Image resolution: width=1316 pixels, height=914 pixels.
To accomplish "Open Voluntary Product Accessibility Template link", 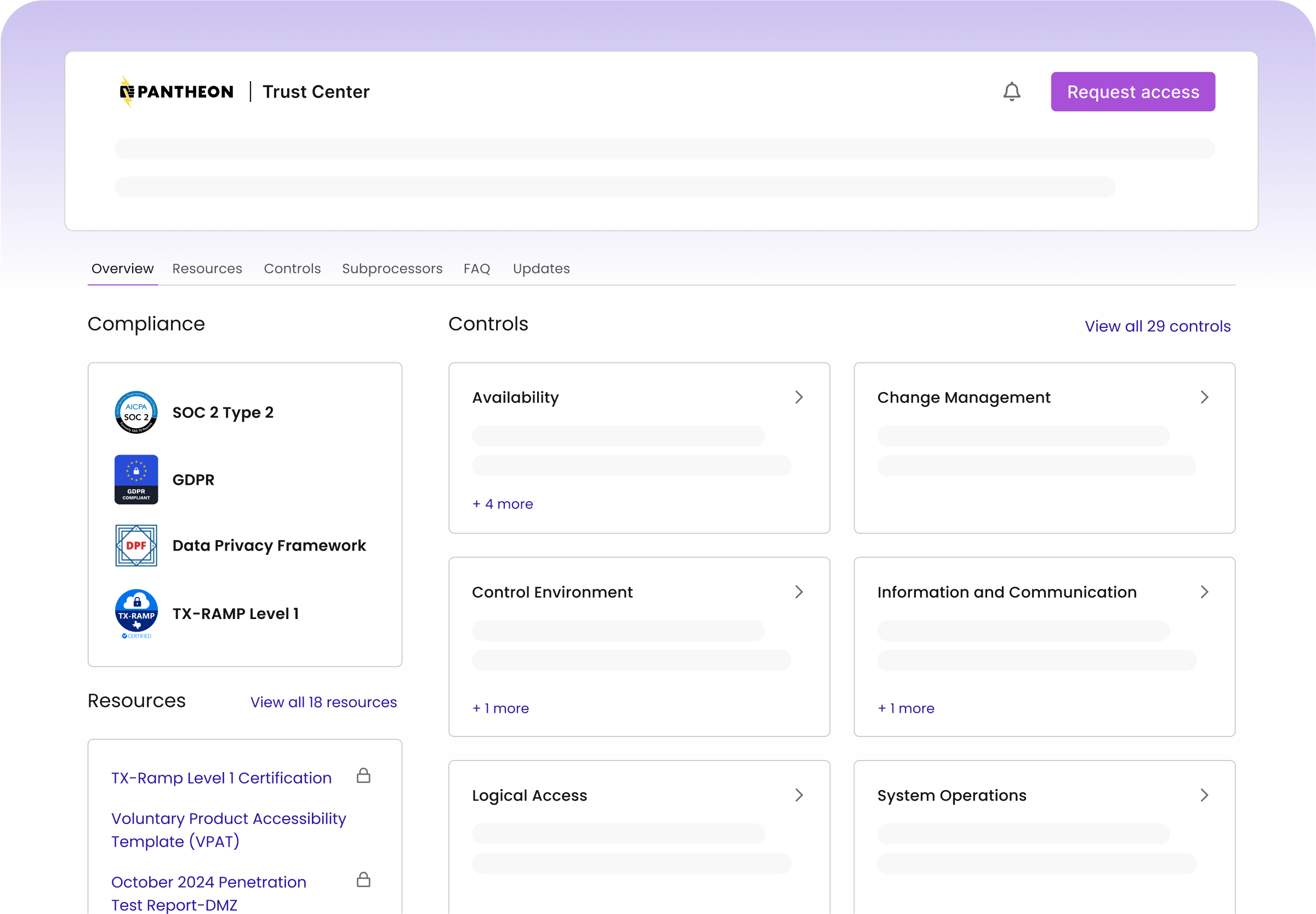I will click(229, 830).
